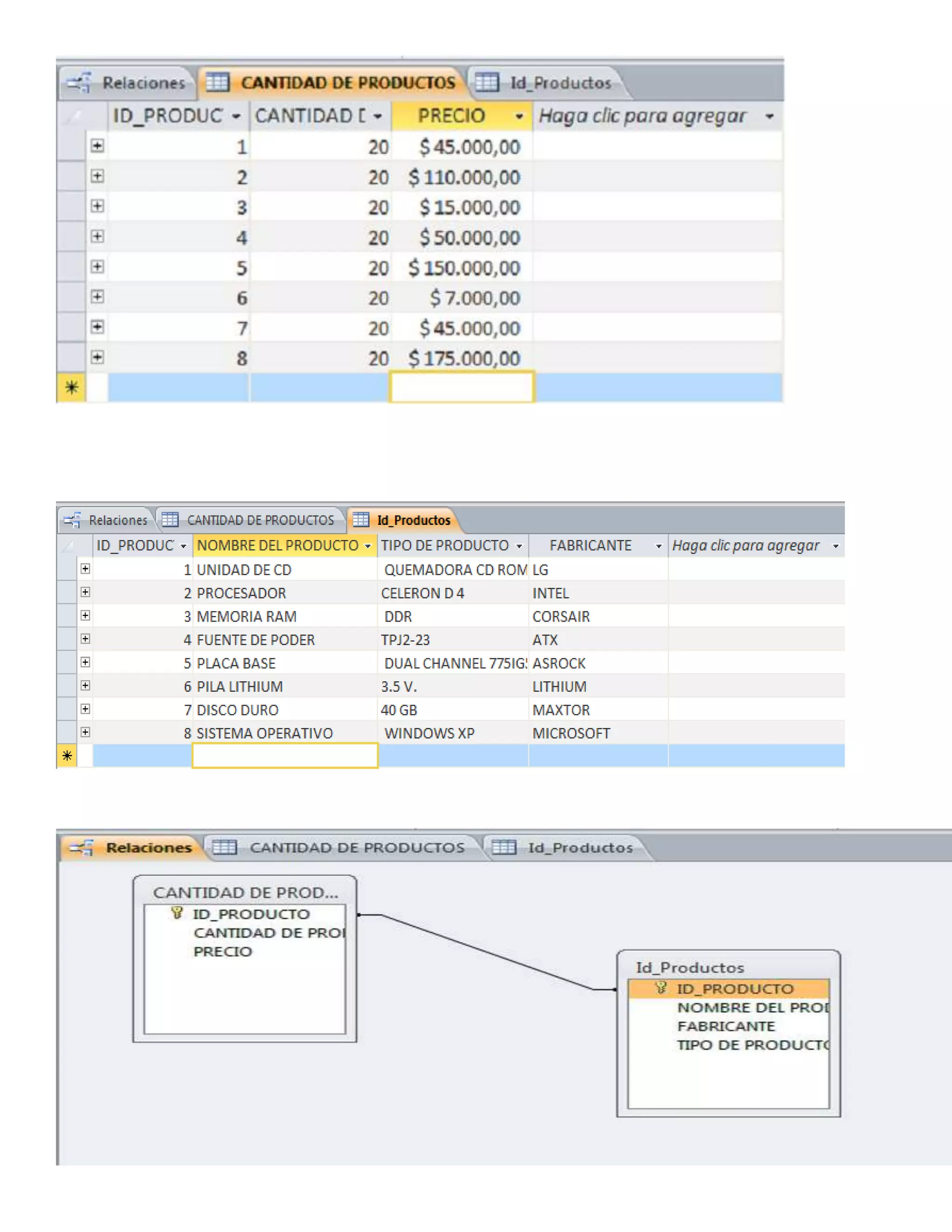Select the relationship line joining both tables
The width and height of the screenshot is (952, 1232).
pos(487,952)
